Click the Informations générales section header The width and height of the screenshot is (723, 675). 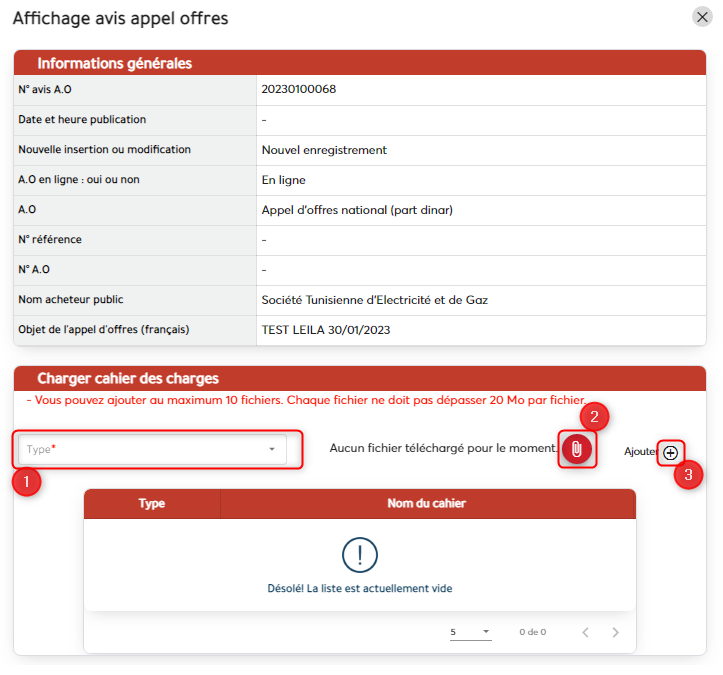(114, 63)
